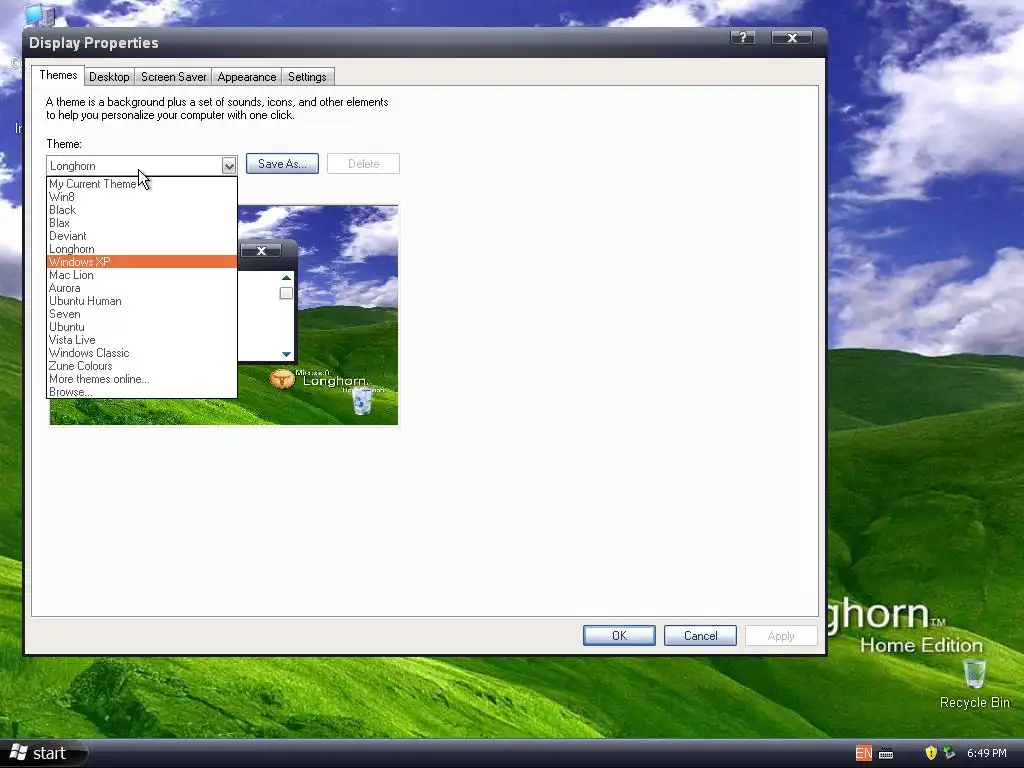Viewport: 1024px width, 768px height.
Task: Open the Settings tab
Action: coord(307,76)
